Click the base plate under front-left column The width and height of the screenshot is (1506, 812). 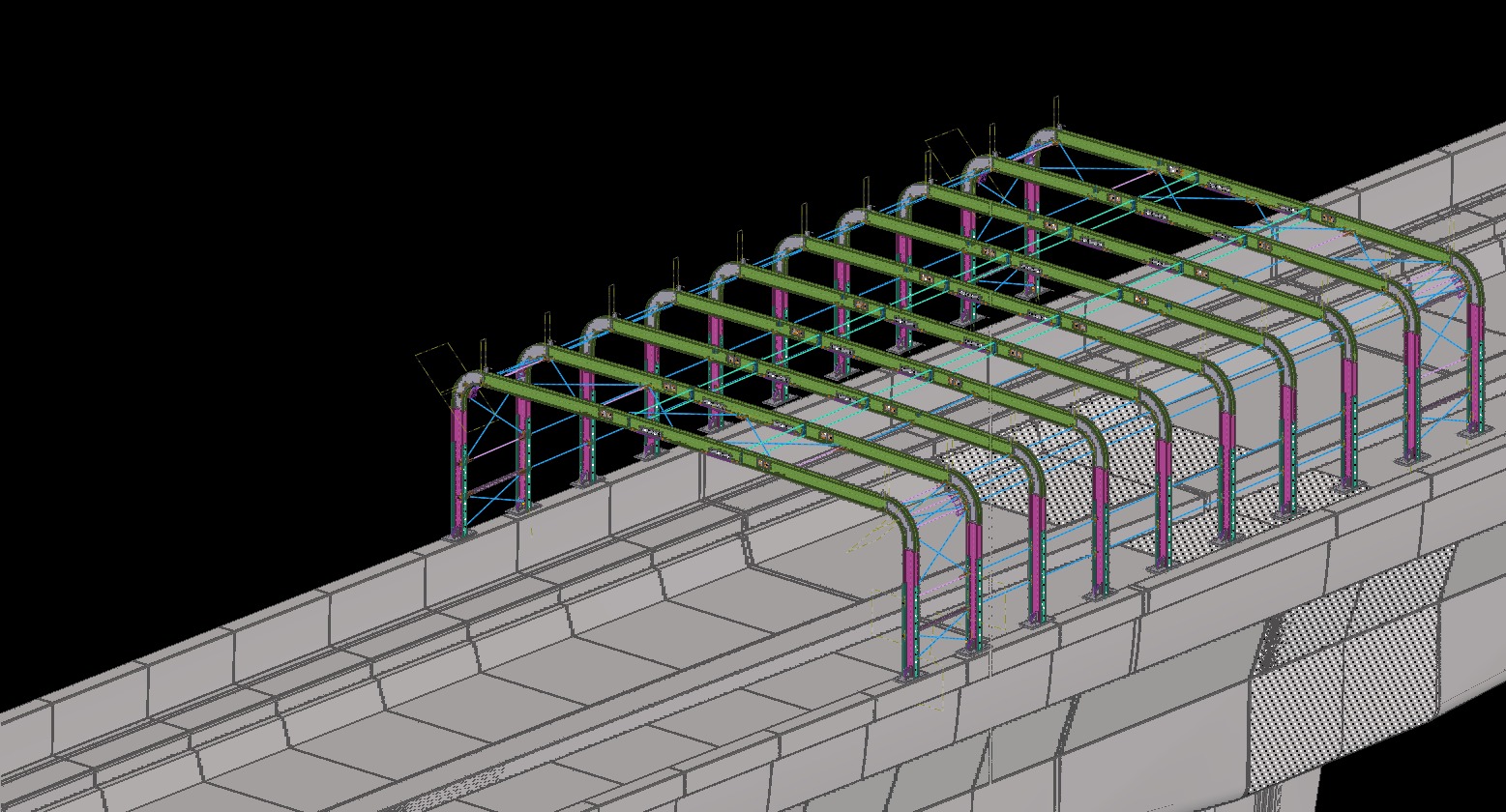point(458,533)
